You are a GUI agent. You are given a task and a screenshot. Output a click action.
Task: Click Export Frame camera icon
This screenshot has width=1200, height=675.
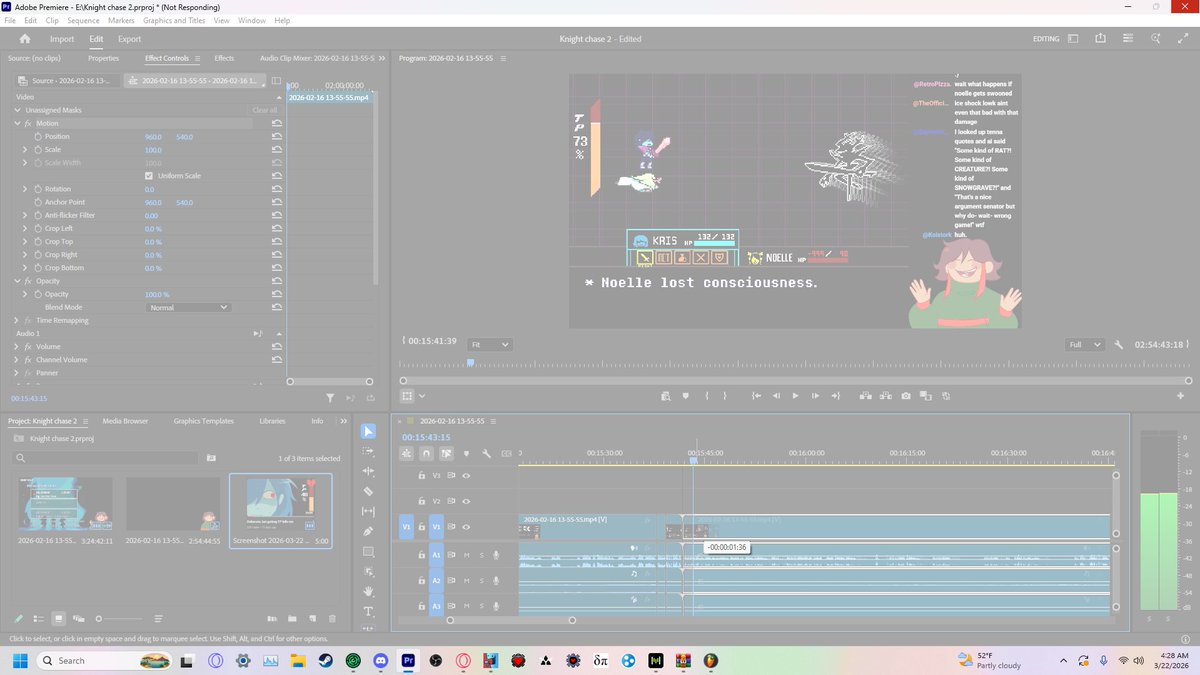click(x=905, y=396)
